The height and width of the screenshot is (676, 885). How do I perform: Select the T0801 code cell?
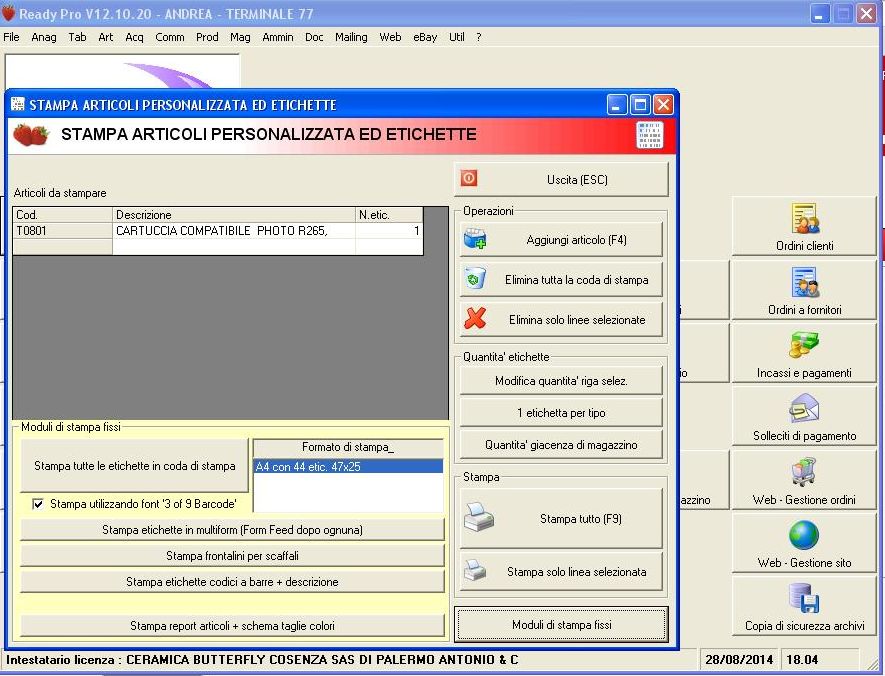[x=63, y=231]
